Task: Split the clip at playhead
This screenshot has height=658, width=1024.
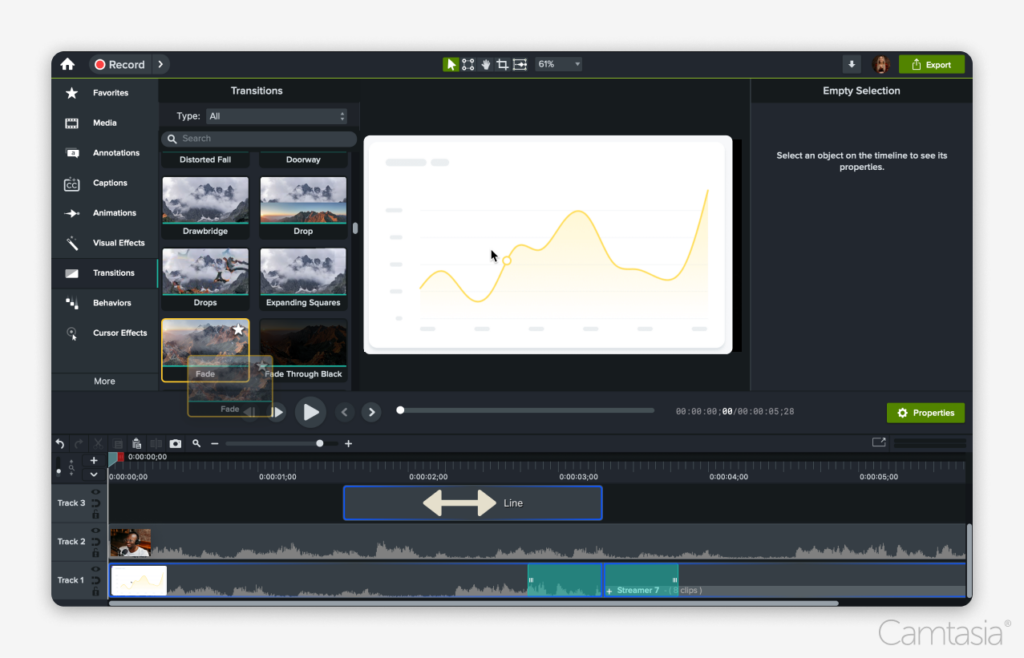Action: pyautogui.click(x=156, y=443)
